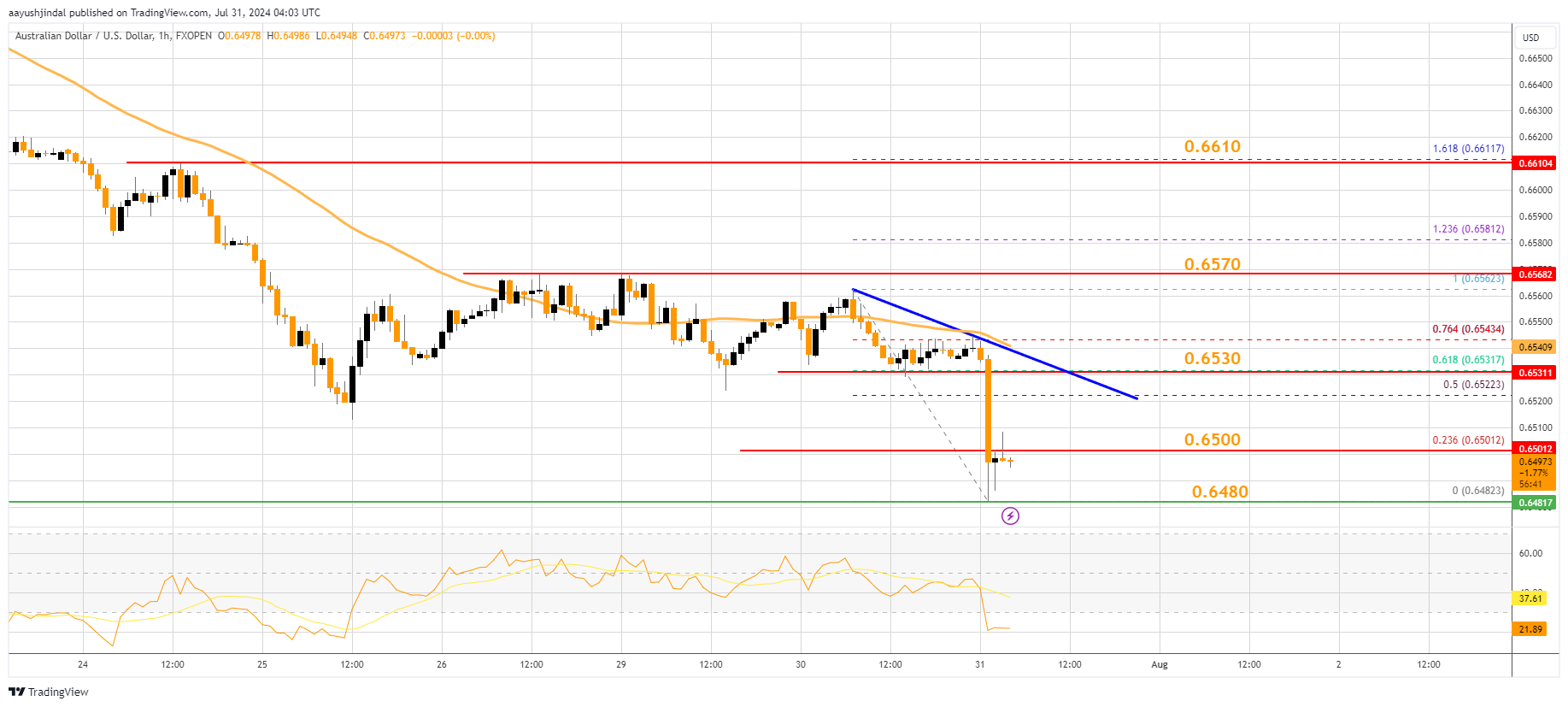Select the 1.236 (0.65812) Fibonacci label
1568x707 pixels.
pos(1468,229)
